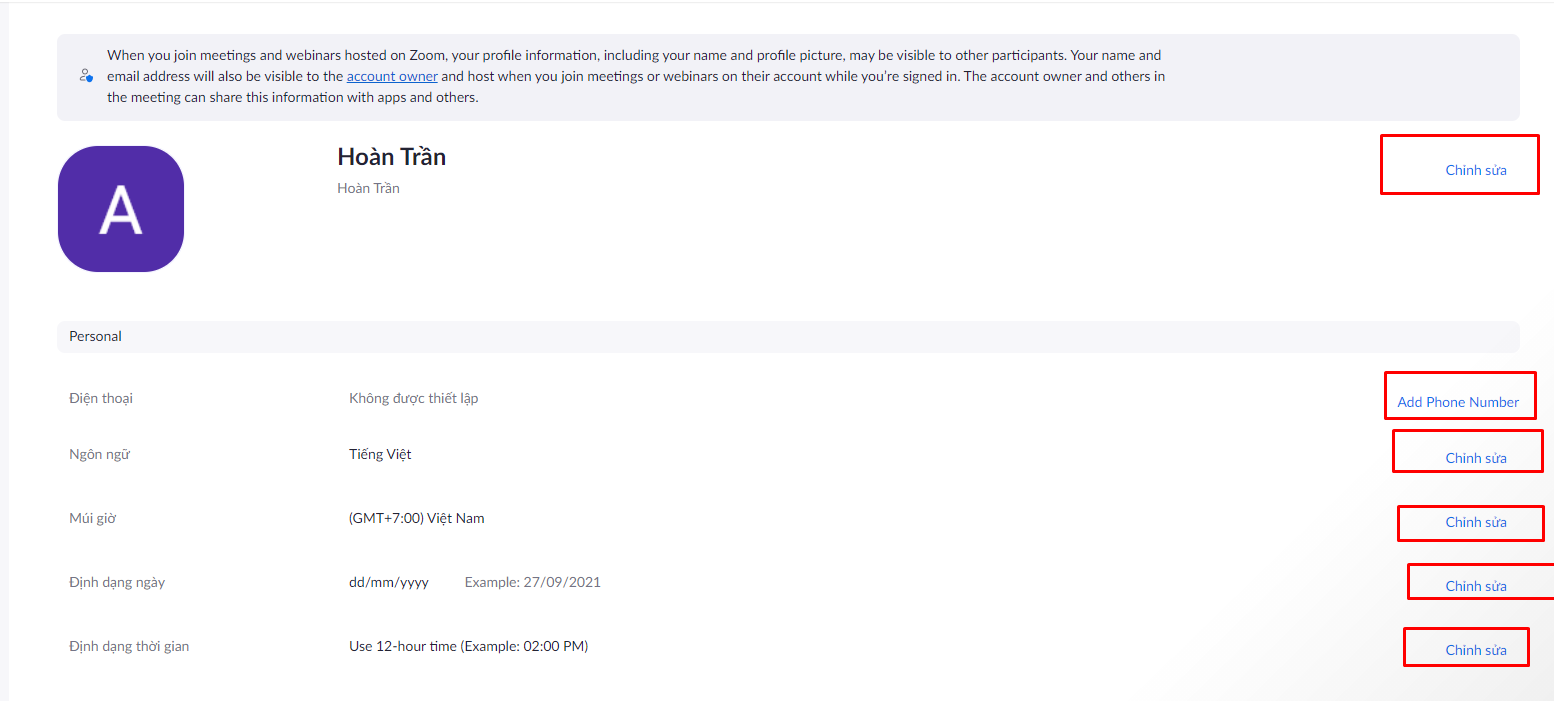Click the (GMT+7:00) Việt Nam value
Image resolution: width=1554 pixels, height=701 pixels.
click(416, 518)
